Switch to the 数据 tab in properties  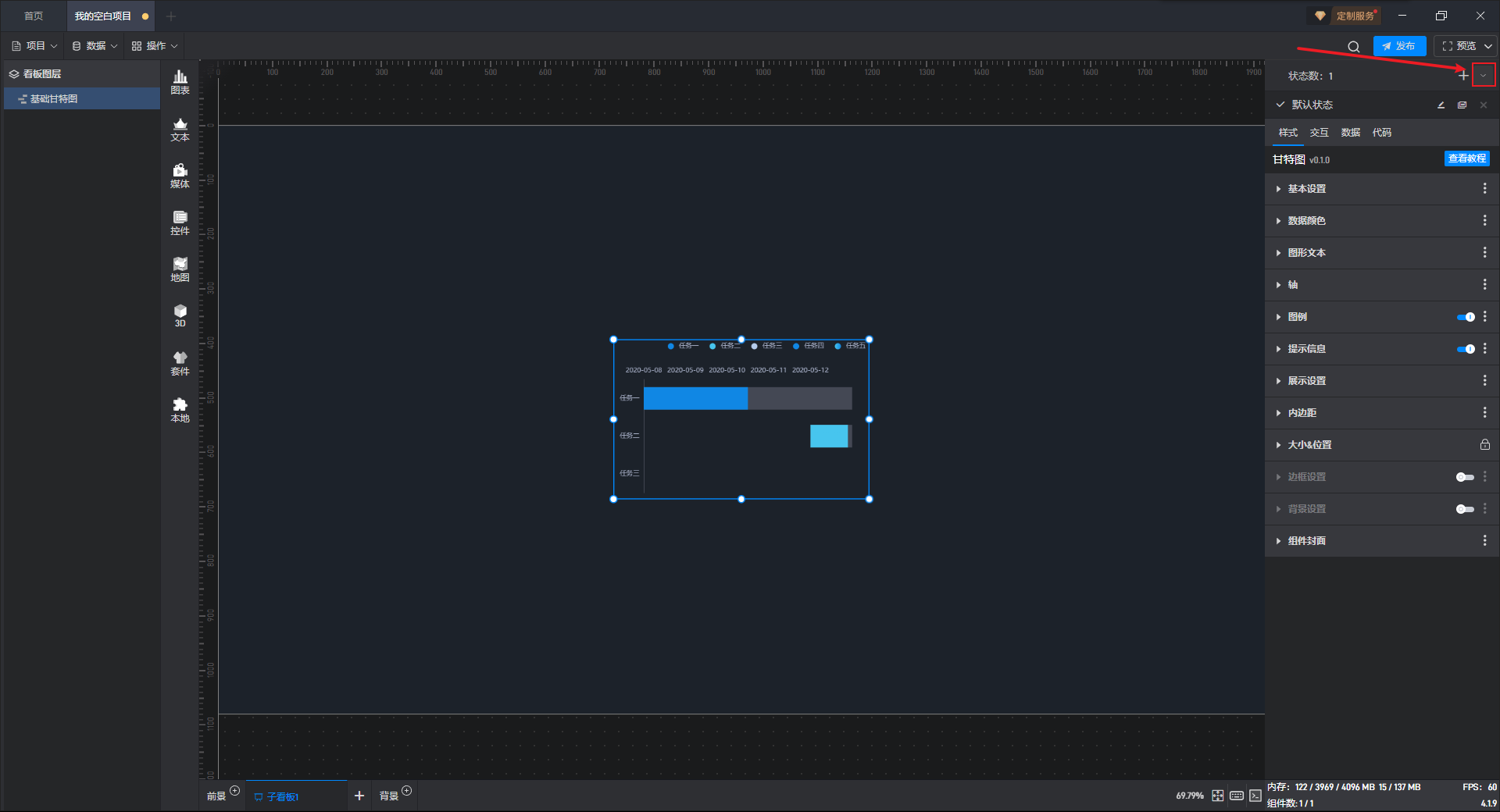(x=1351, y=133)
